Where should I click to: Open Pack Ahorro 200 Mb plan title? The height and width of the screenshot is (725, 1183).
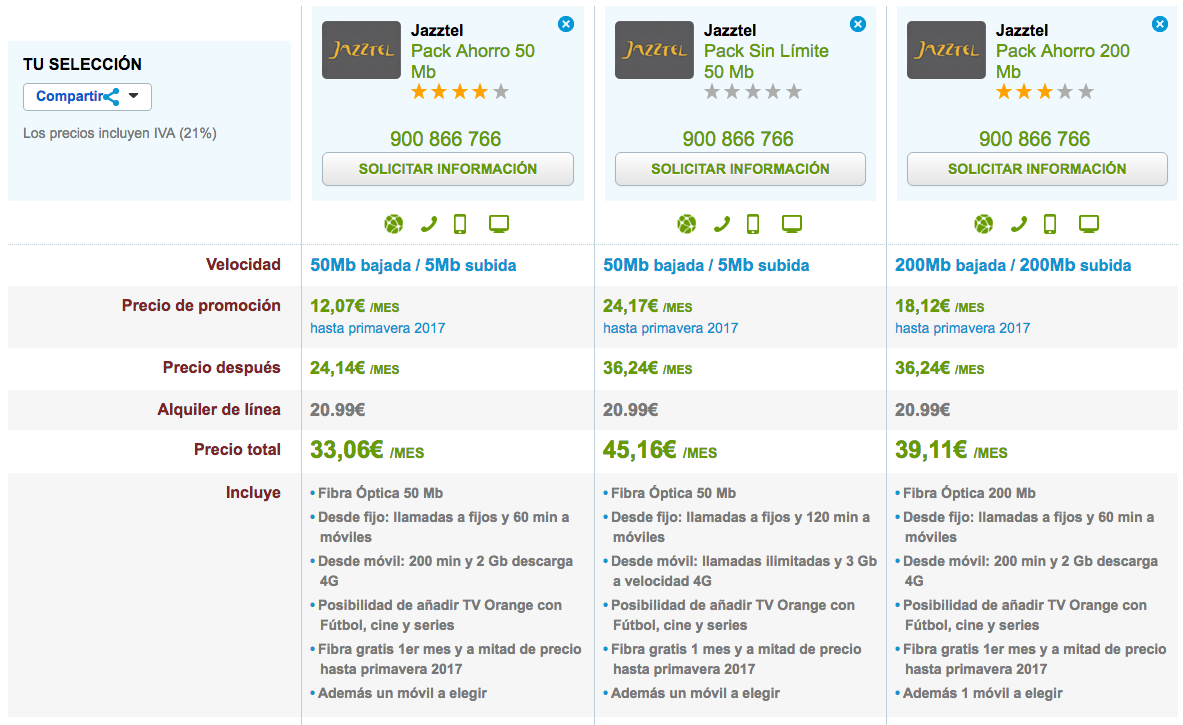click(1063, 61)
